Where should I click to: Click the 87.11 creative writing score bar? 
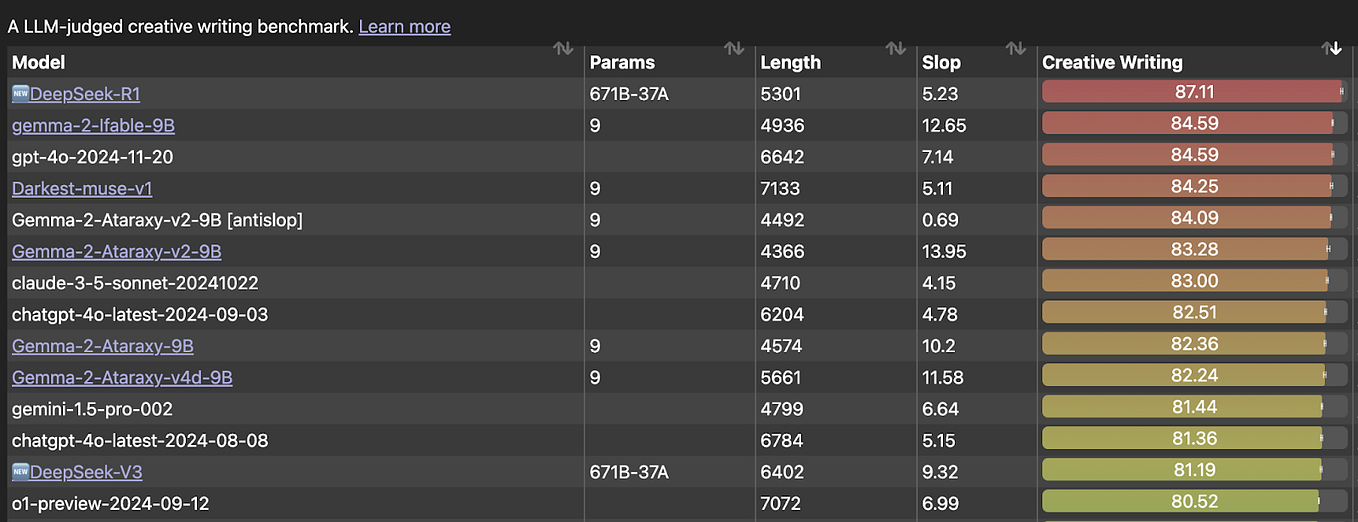(x=1191, y=92)
